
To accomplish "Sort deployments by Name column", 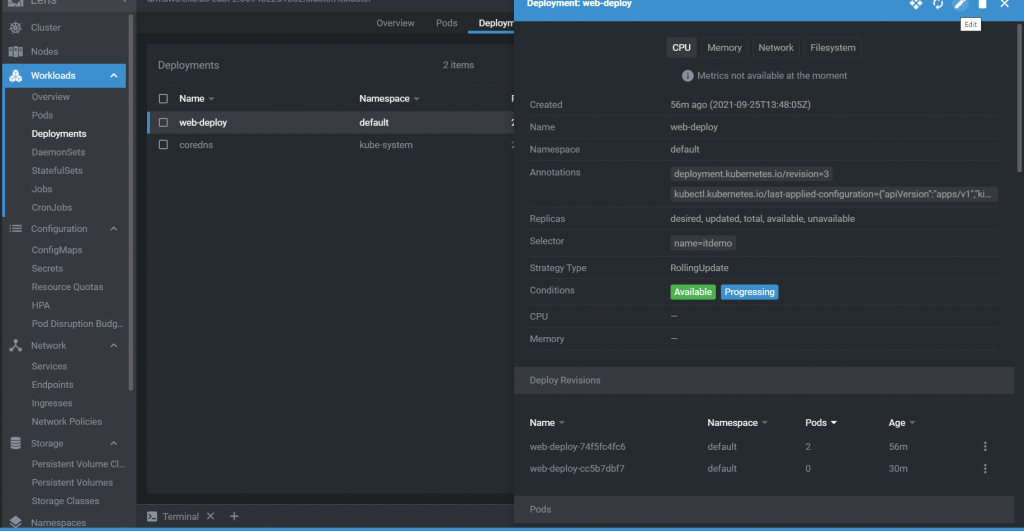I will tap(197, 99).
